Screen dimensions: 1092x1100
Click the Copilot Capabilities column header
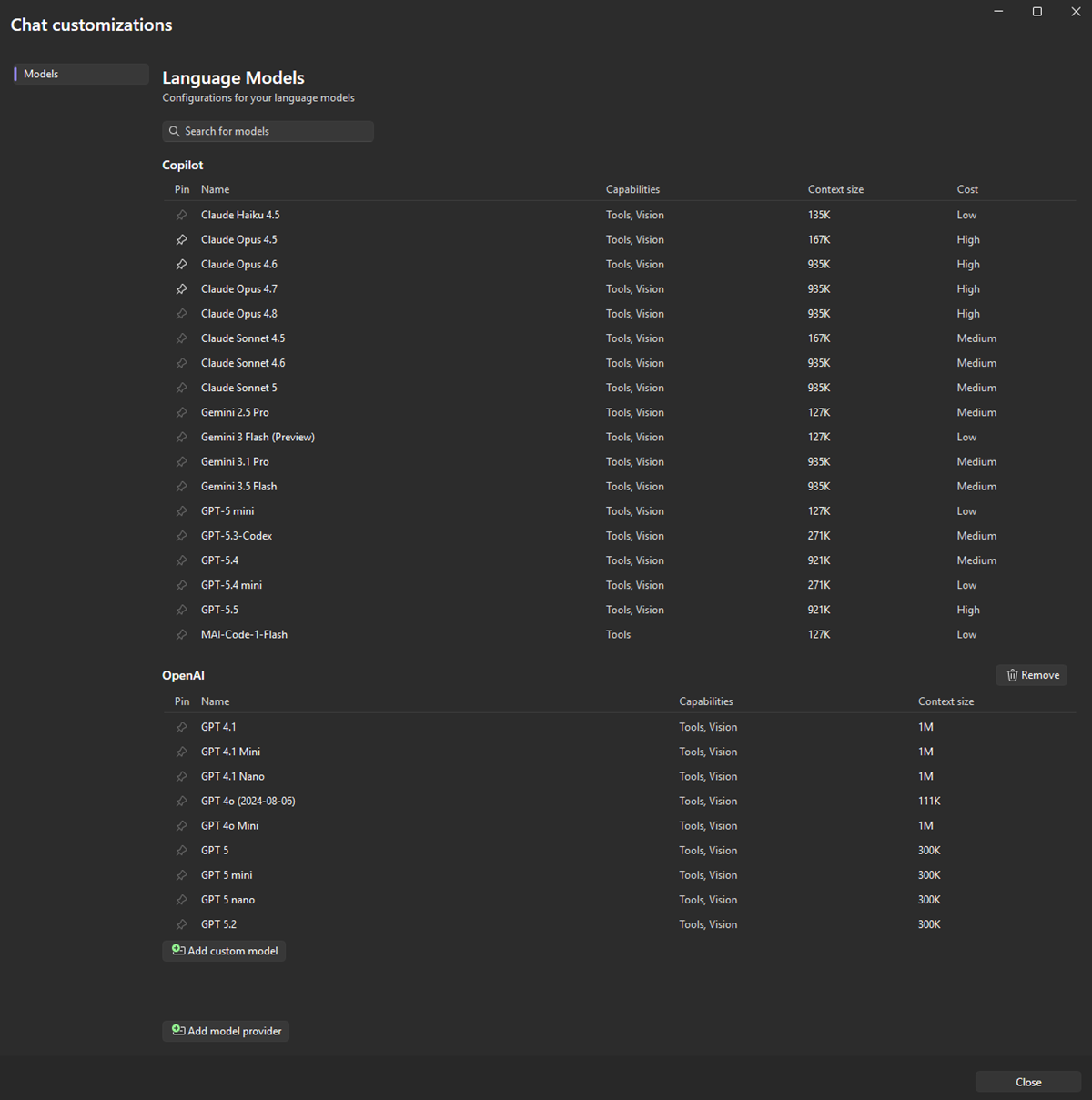point(632,189)
